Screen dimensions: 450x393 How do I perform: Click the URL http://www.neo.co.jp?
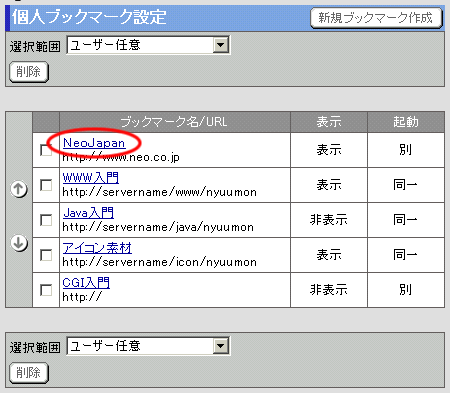121,157
